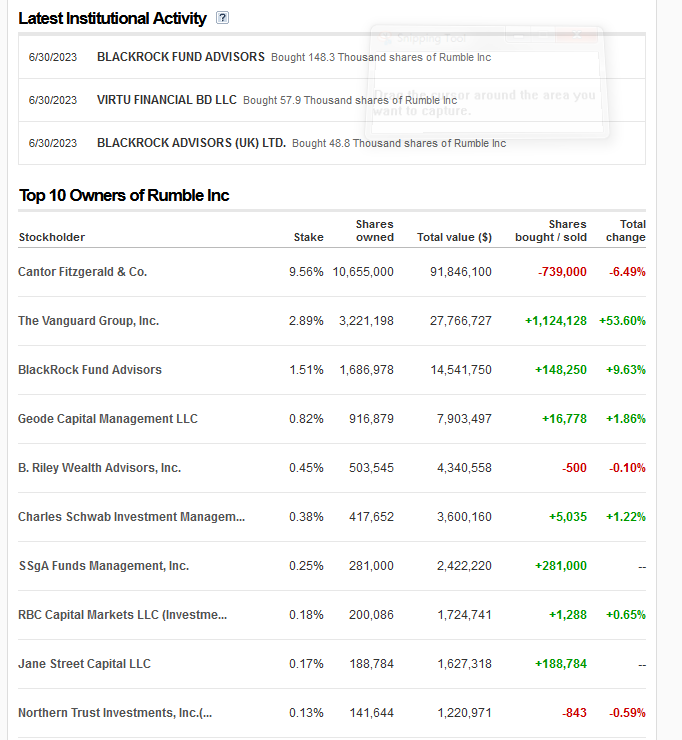Click Geode shares owned 916,879
The width and height of the screenshot is (682, 740).
(x=371, y=419)
